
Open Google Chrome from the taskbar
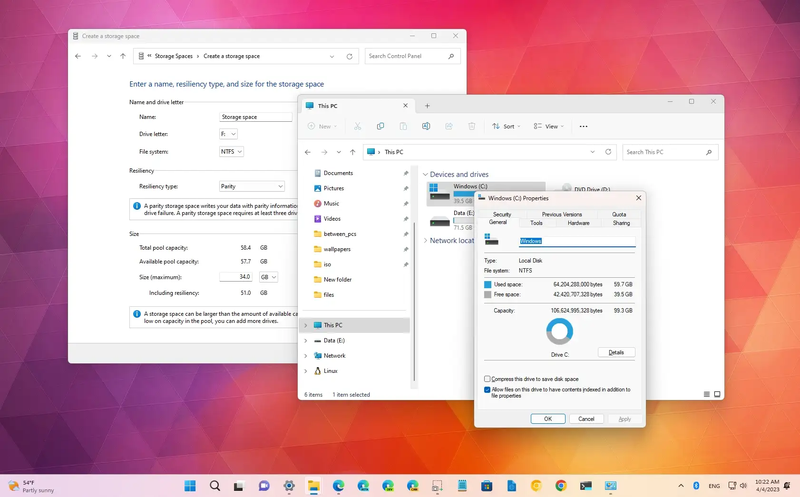561,485
